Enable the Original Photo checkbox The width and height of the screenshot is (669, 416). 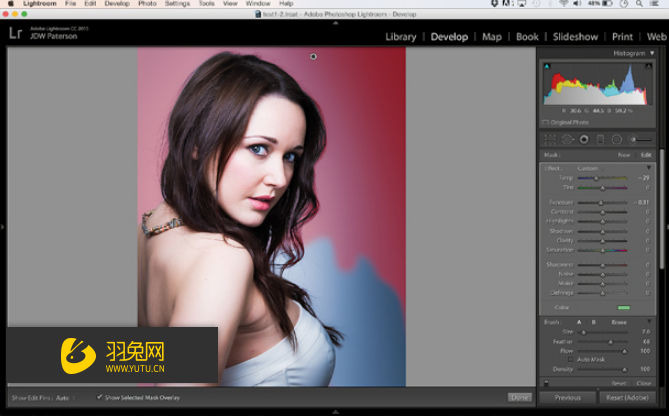coord(545,122)
